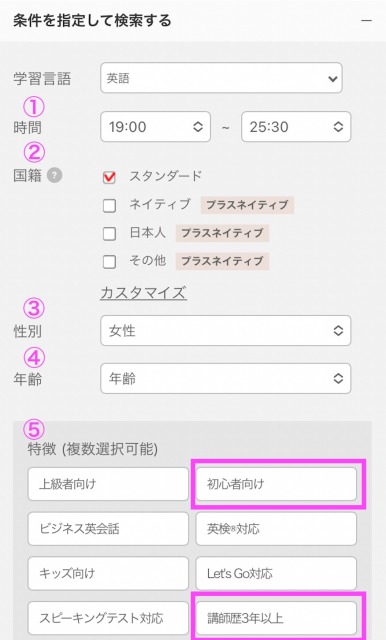Open the カスタマイズ link
The height and width of the screenshot is (640, 386).
pos(144,293)
